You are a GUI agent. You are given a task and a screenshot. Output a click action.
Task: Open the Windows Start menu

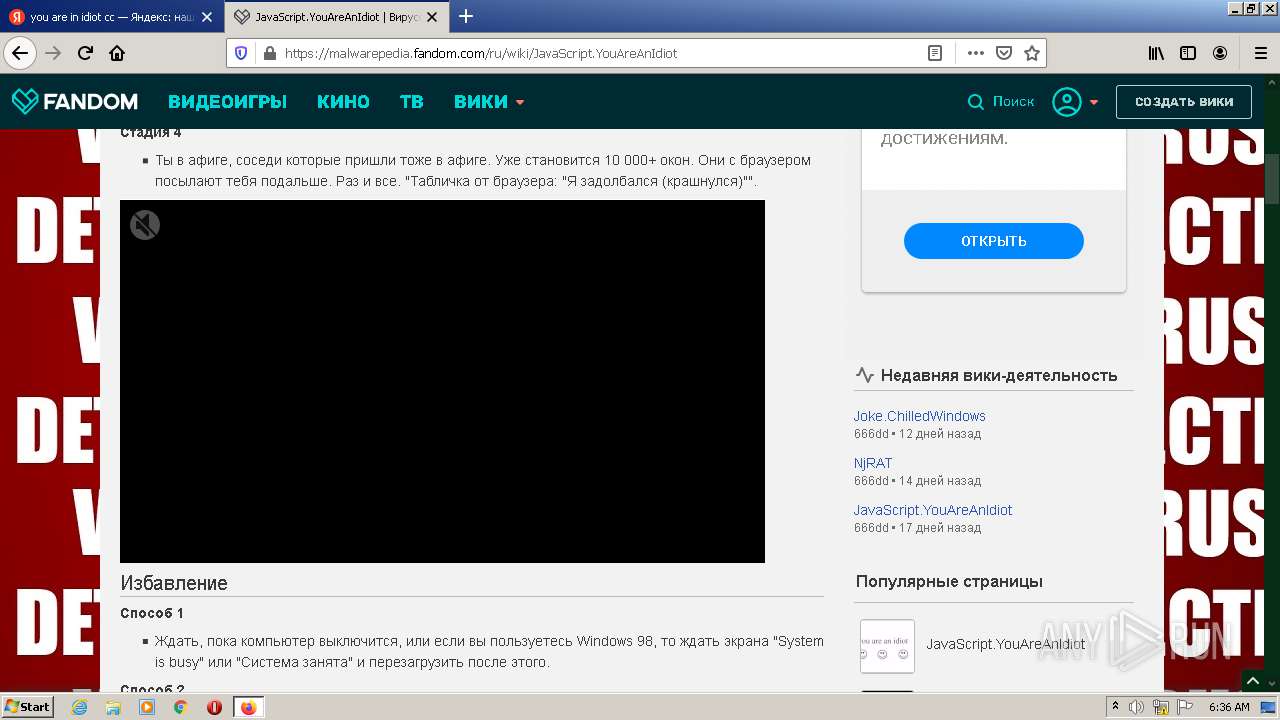(x=27, y=706)
